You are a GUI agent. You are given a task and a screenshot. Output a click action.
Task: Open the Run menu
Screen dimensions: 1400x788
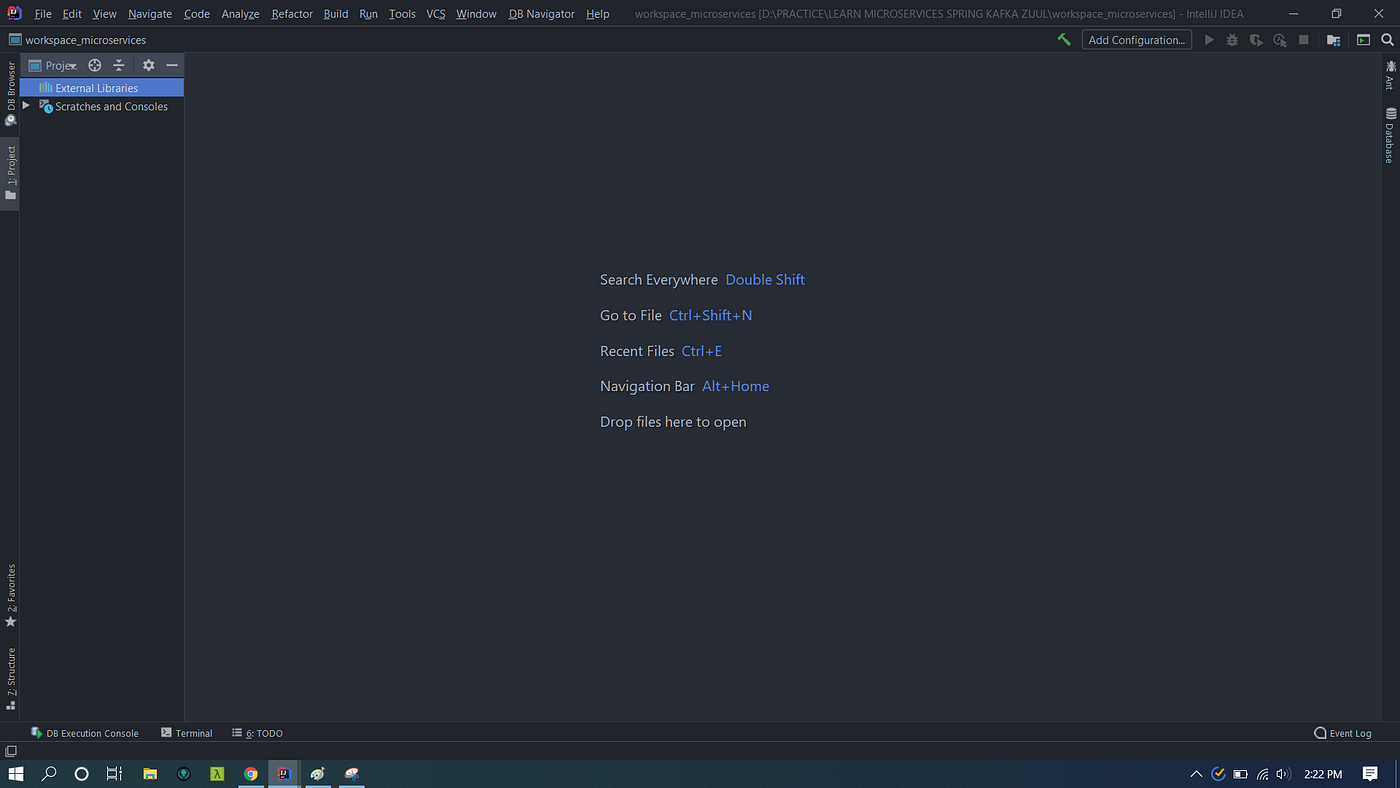coord(369,14)
